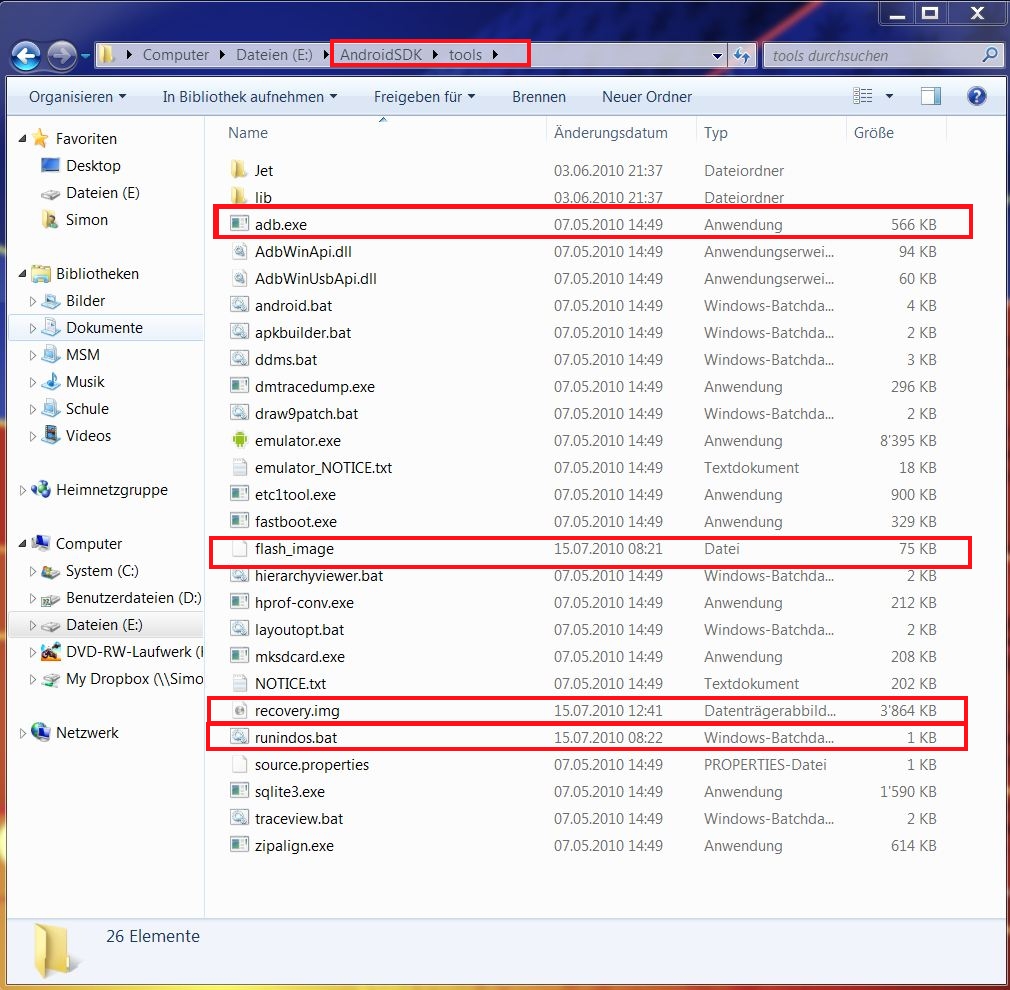Select Dateien (E:) under Computer
This screenshot has height=990, width=1010.
click(x=104, y=625)
